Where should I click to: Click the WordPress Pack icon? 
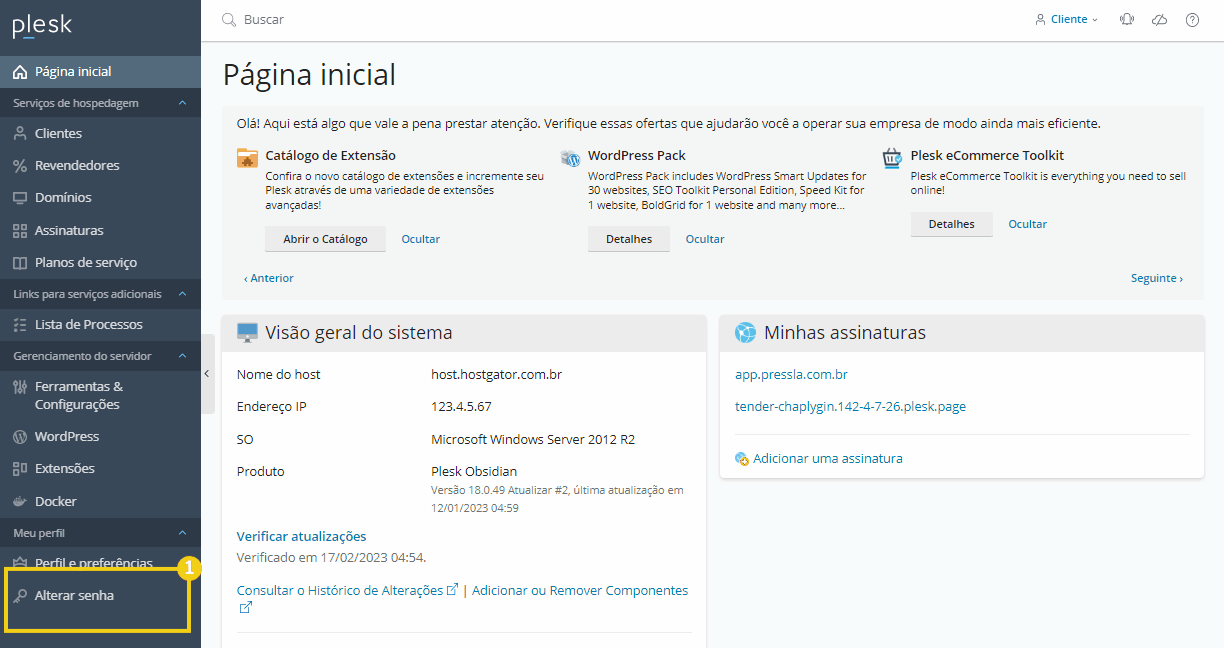click(570, 158)
